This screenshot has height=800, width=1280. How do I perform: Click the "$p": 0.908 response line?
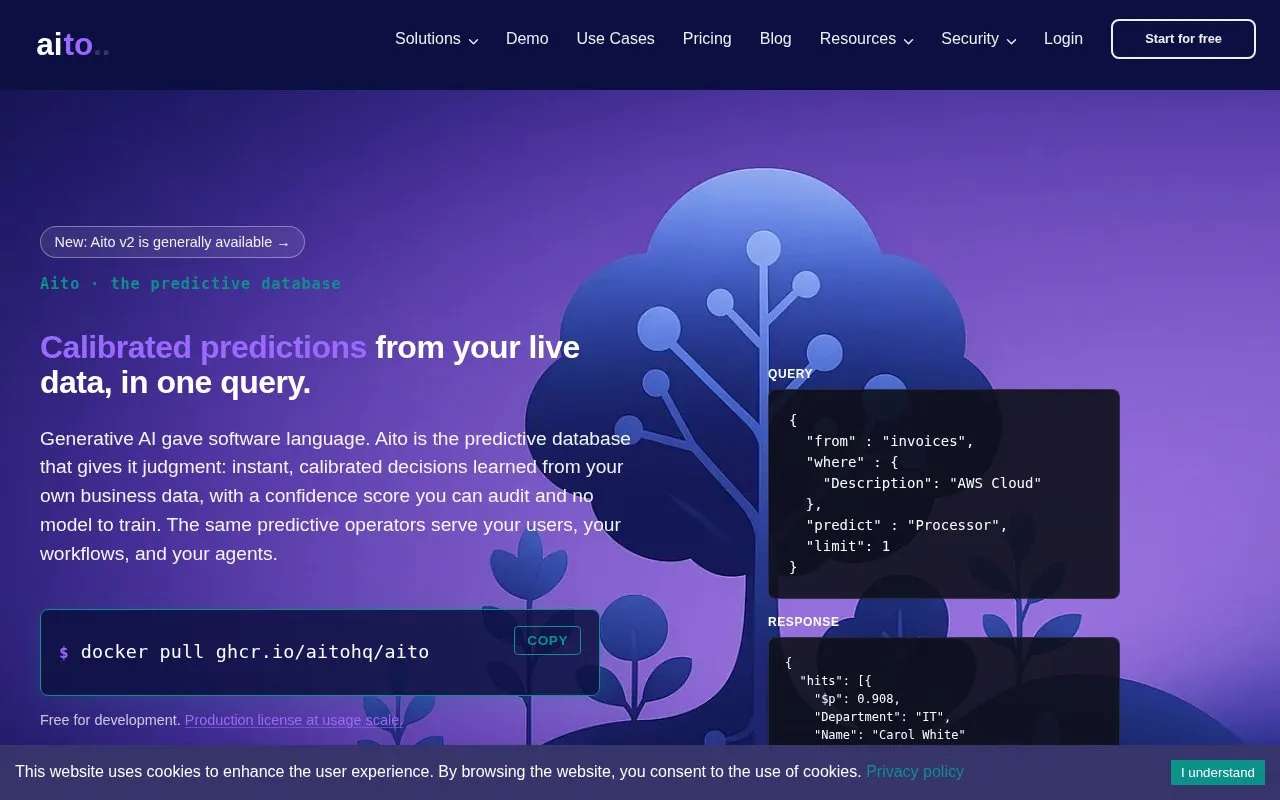(857, 699)
